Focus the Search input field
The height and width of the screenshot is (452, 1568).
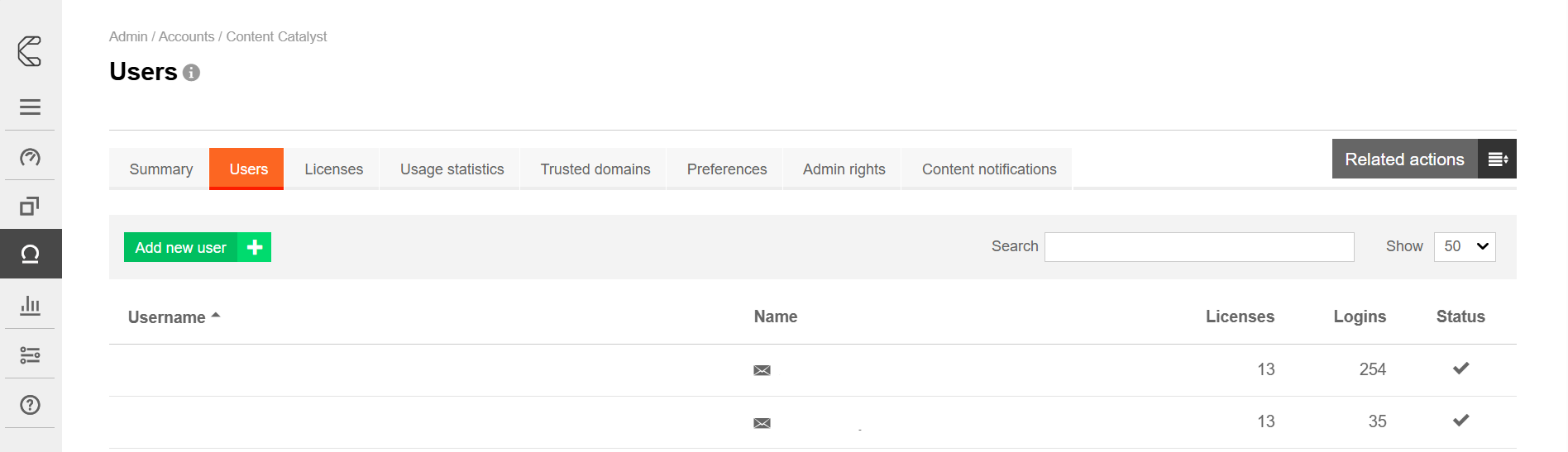pos(1198,247)
